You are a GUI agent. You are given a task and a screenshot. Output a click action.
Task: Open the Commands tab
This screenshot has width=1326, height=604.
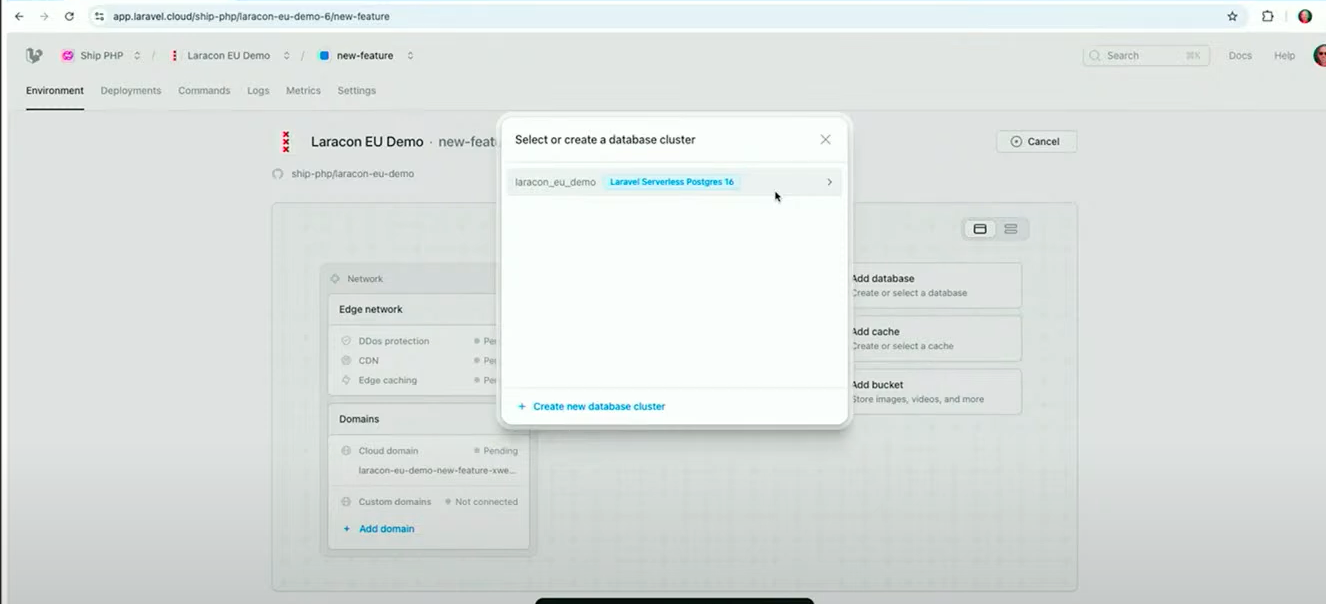coord(204,90)
